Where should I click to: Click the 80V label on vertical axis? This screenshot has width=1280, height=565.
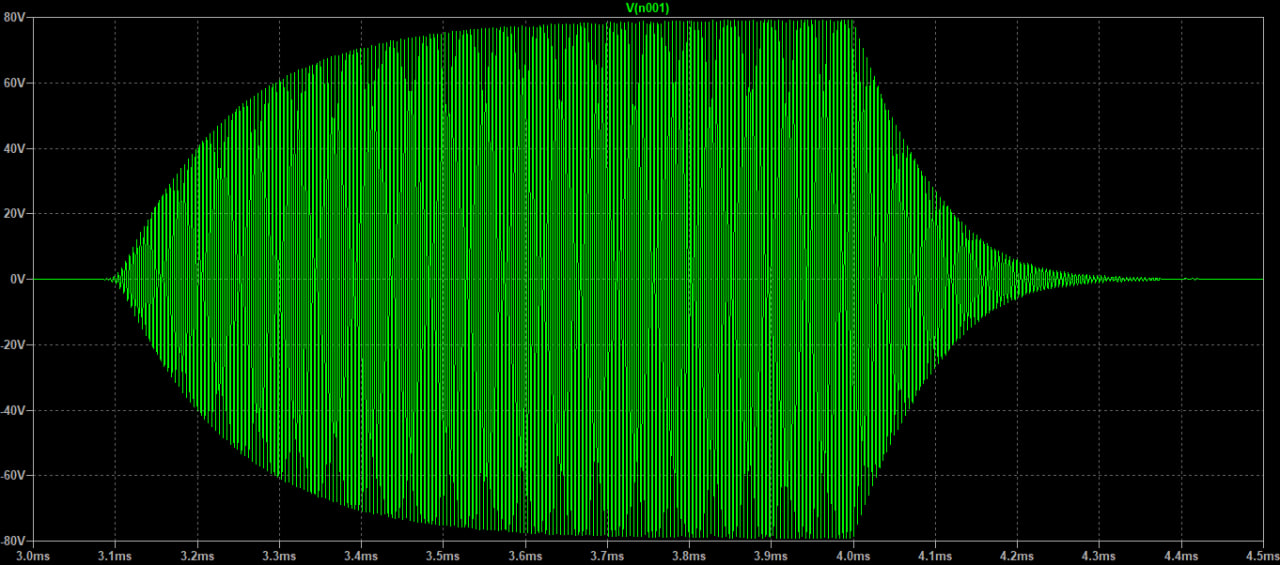[15, 18]
